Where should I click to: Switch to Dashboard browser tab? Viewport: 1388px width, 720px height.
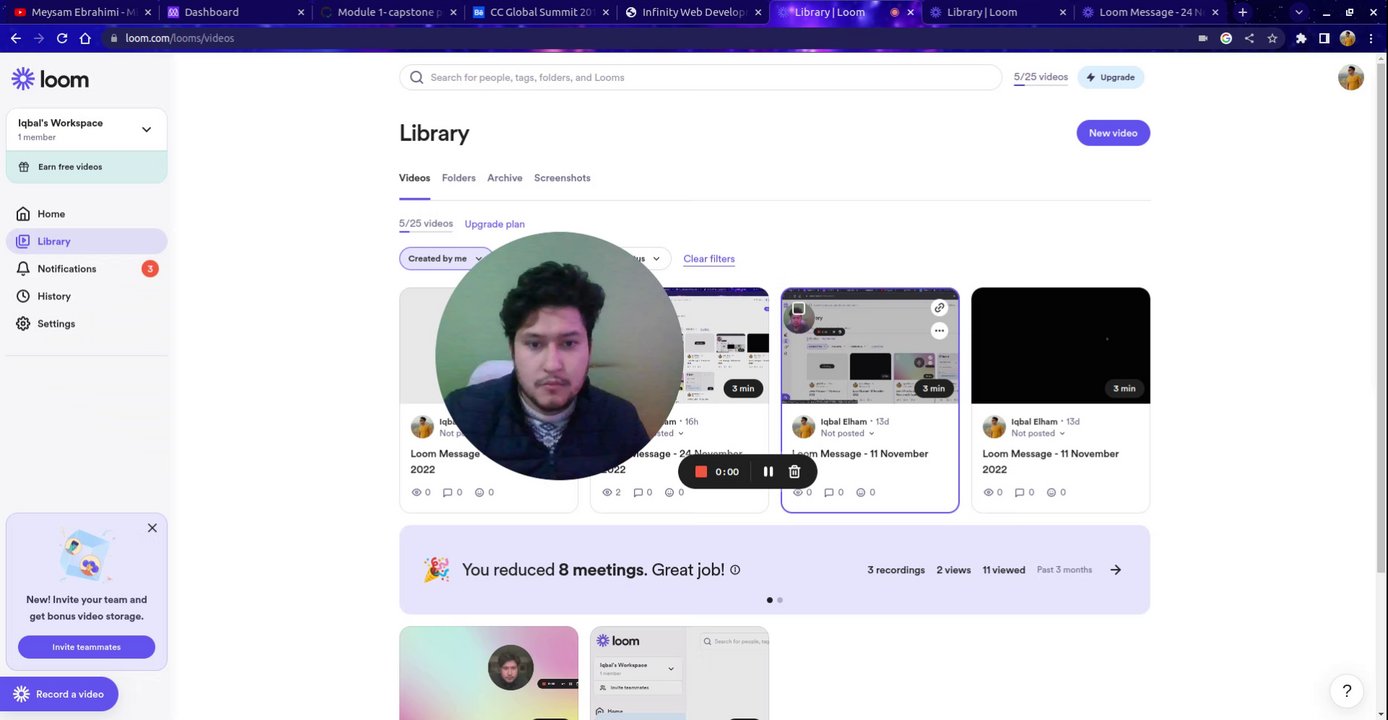pyautogui.click(x=236, y=12)
